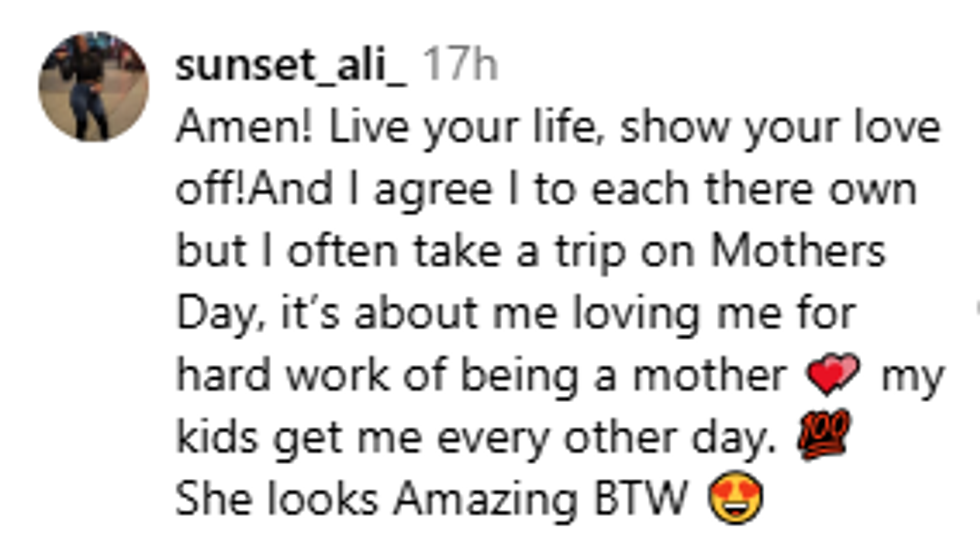Click "hard work of being a mother"
The height and width of the screenshot is (559, 980).
[x=481, y=376]
